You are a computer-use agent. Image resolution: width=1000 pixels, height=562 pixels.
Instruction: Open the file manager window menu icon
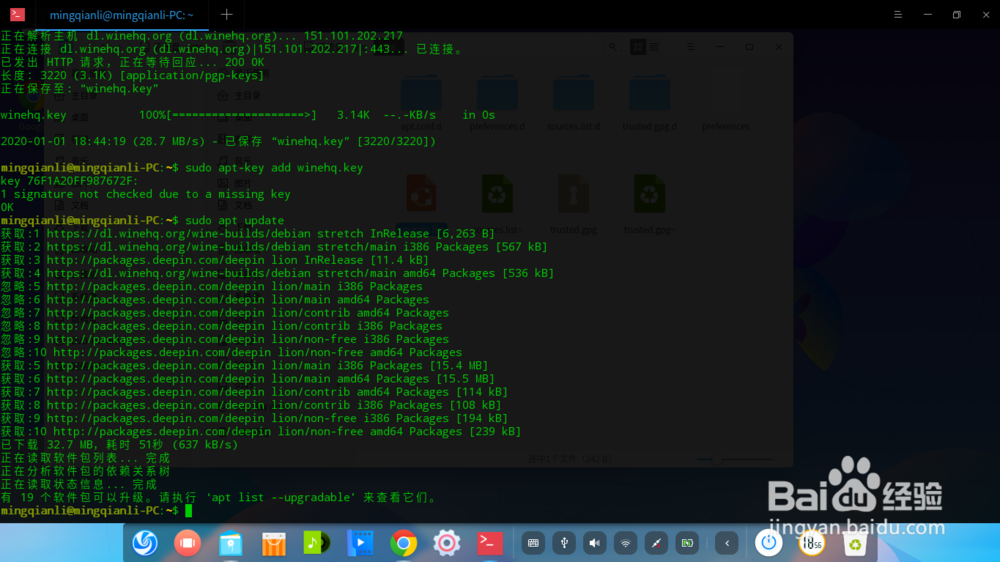pos(690,47)
